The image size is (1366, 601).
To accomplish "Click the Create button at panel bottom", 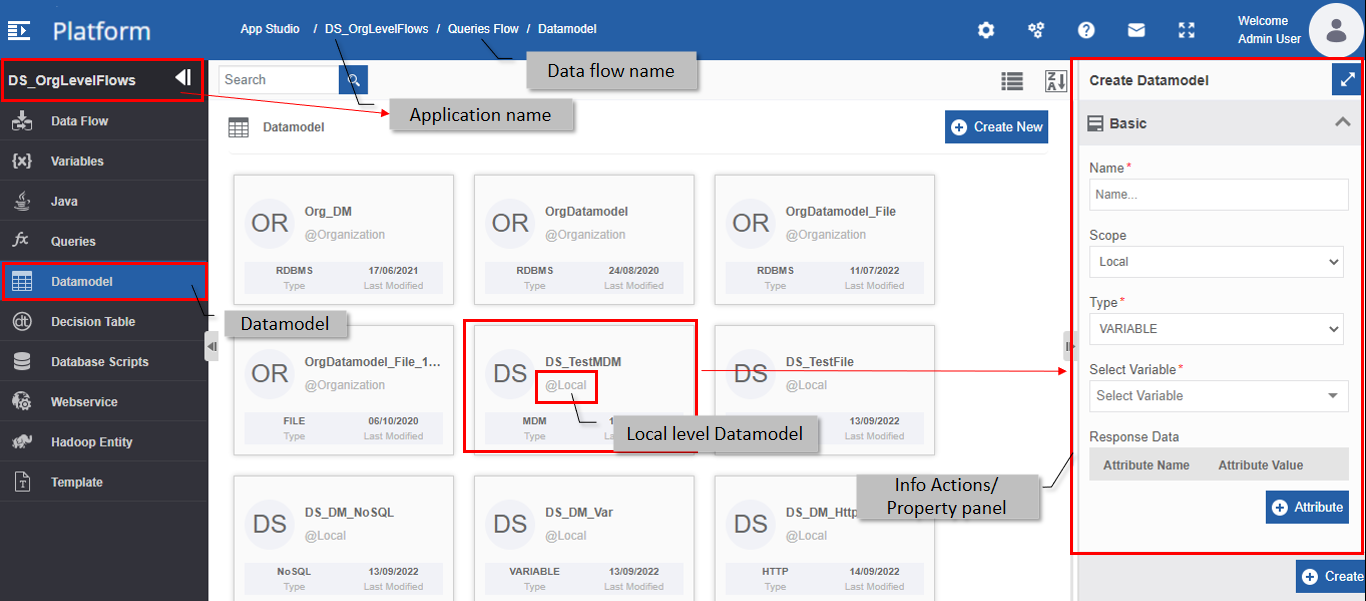I will coord(1331,576).
